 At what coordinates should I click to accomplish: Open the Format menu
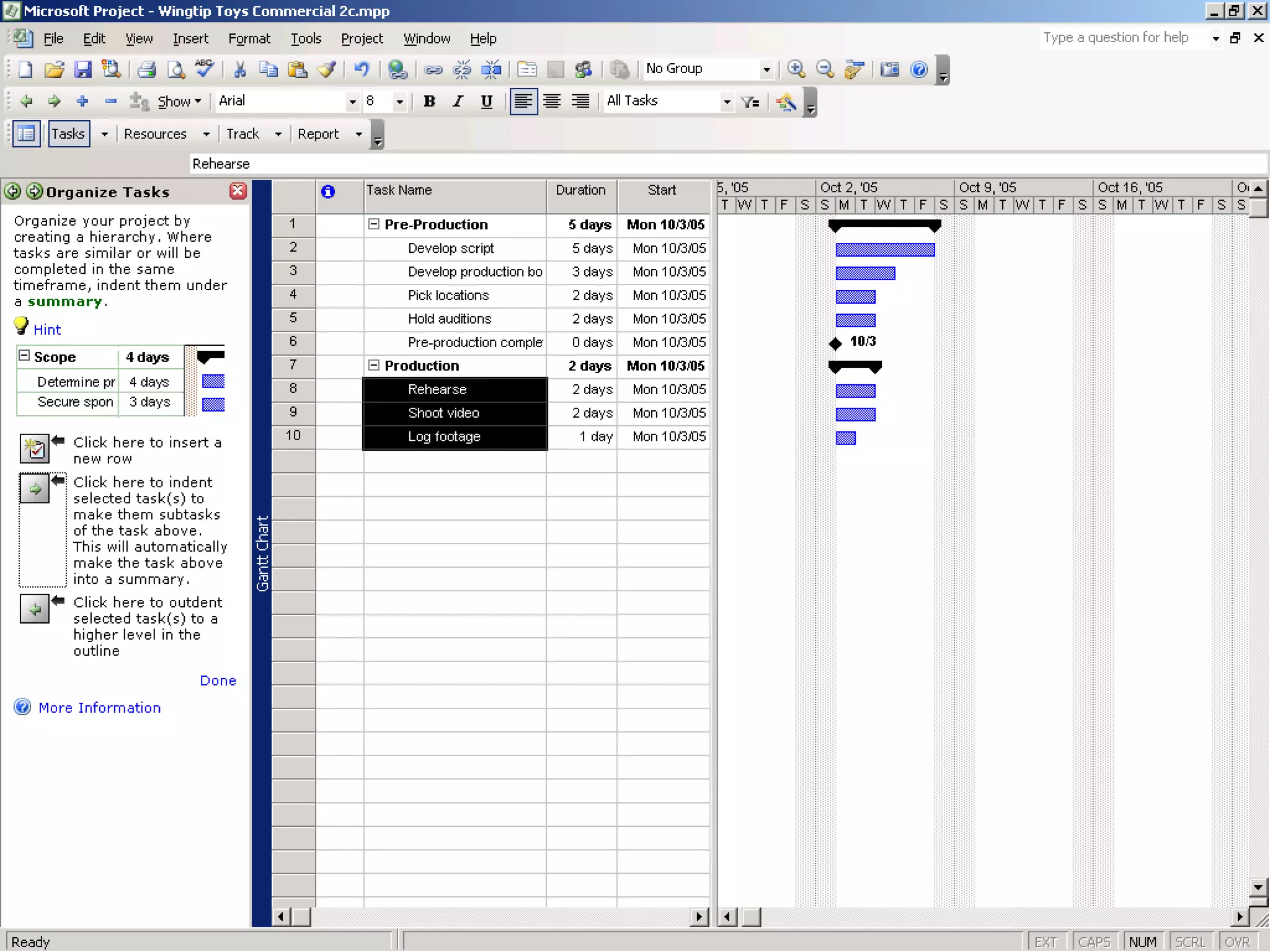point(249,38)
